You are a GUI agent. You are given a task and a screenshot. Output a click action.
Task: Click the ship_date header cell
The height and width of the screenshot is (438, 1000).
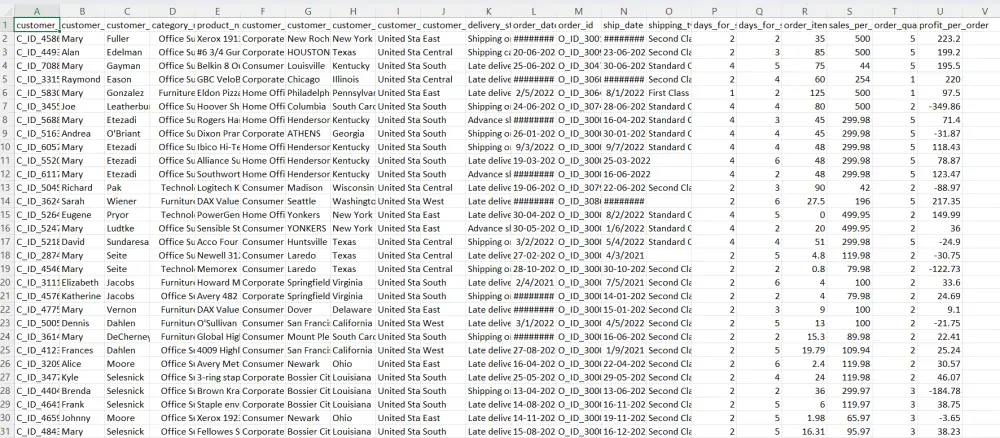624,25
